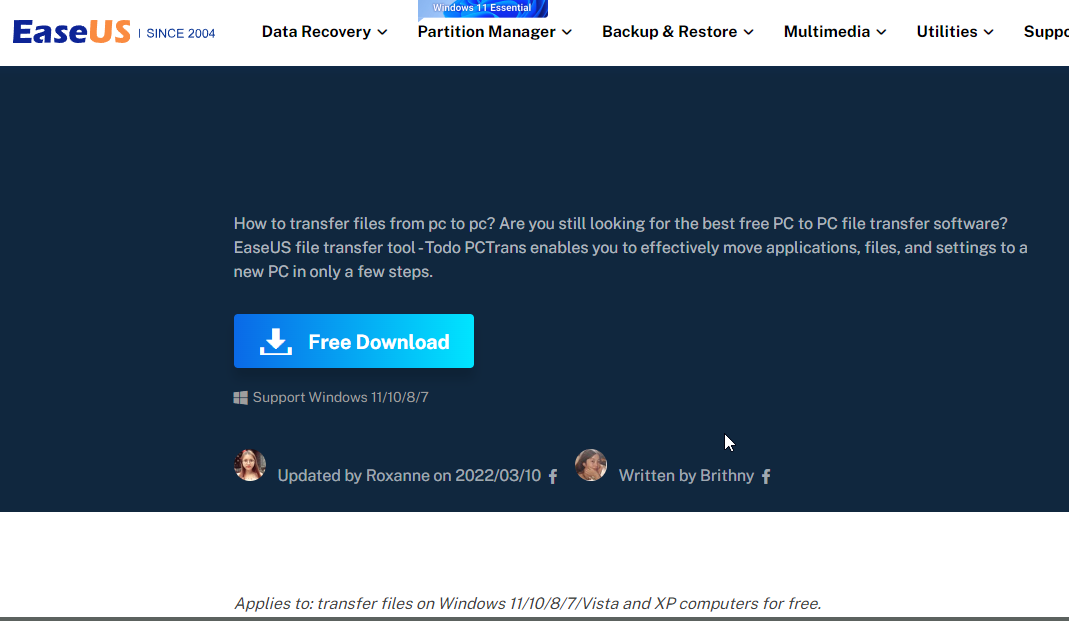The width and height of the screenshot is (1069, 621).
Task: Click the Windows 11 Essential banner
Action: [483, 8]
